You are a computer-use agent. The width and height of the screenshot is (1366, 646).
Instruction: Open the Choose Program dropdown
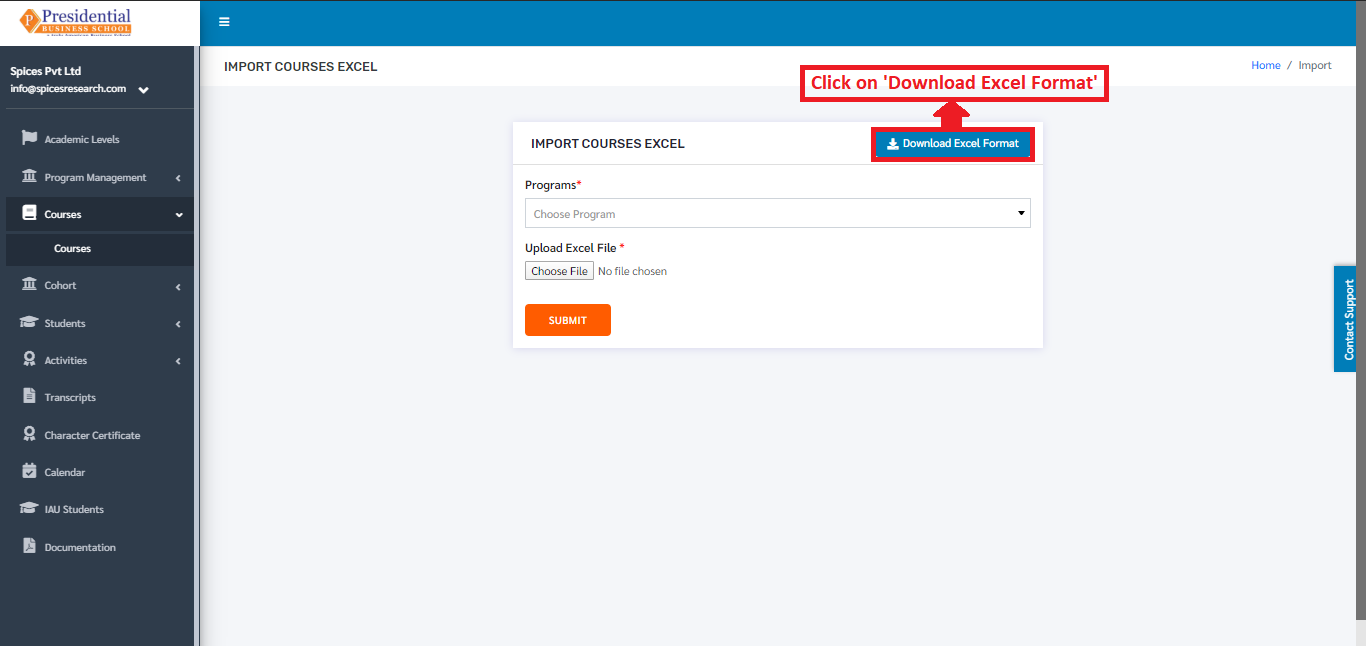click(777, 213)
